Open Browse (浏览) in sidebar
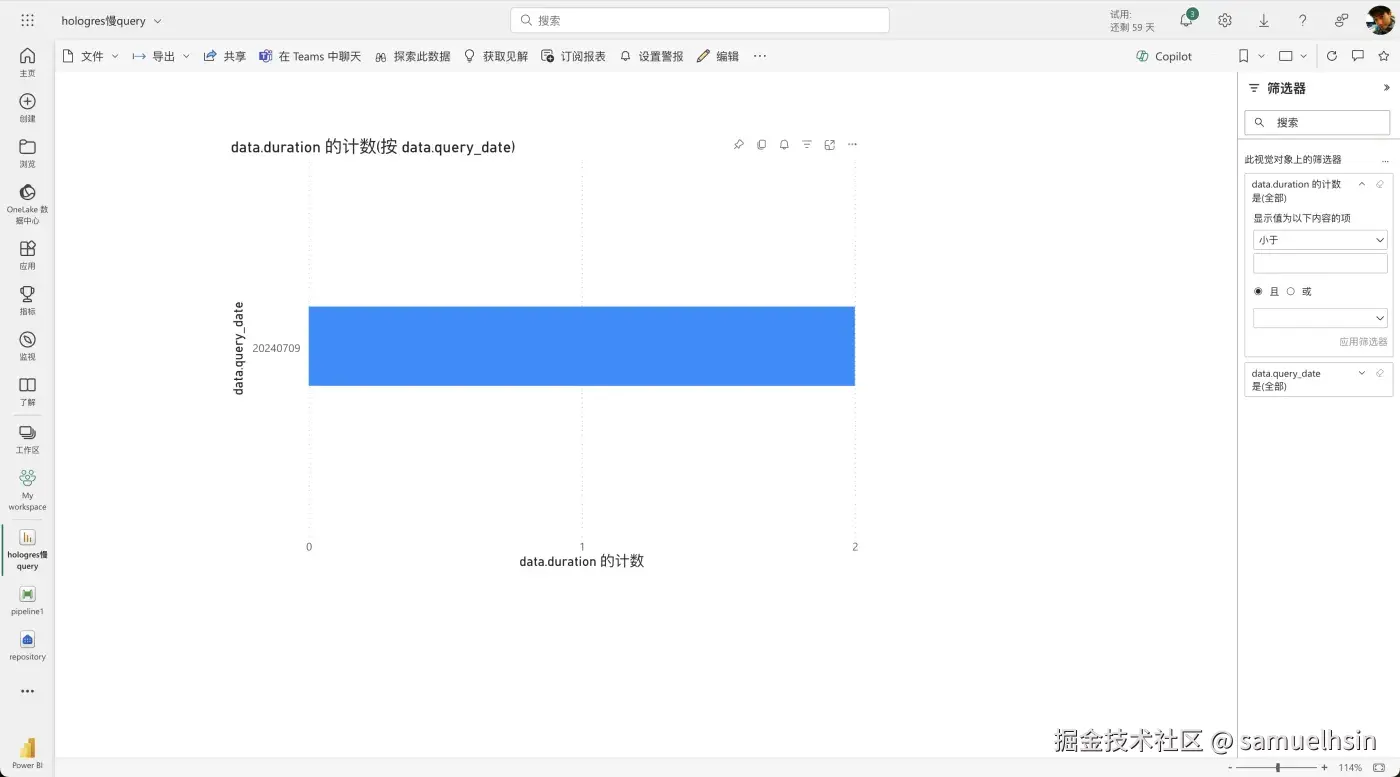Screen dimensions: 1400x777 [27, 153]
